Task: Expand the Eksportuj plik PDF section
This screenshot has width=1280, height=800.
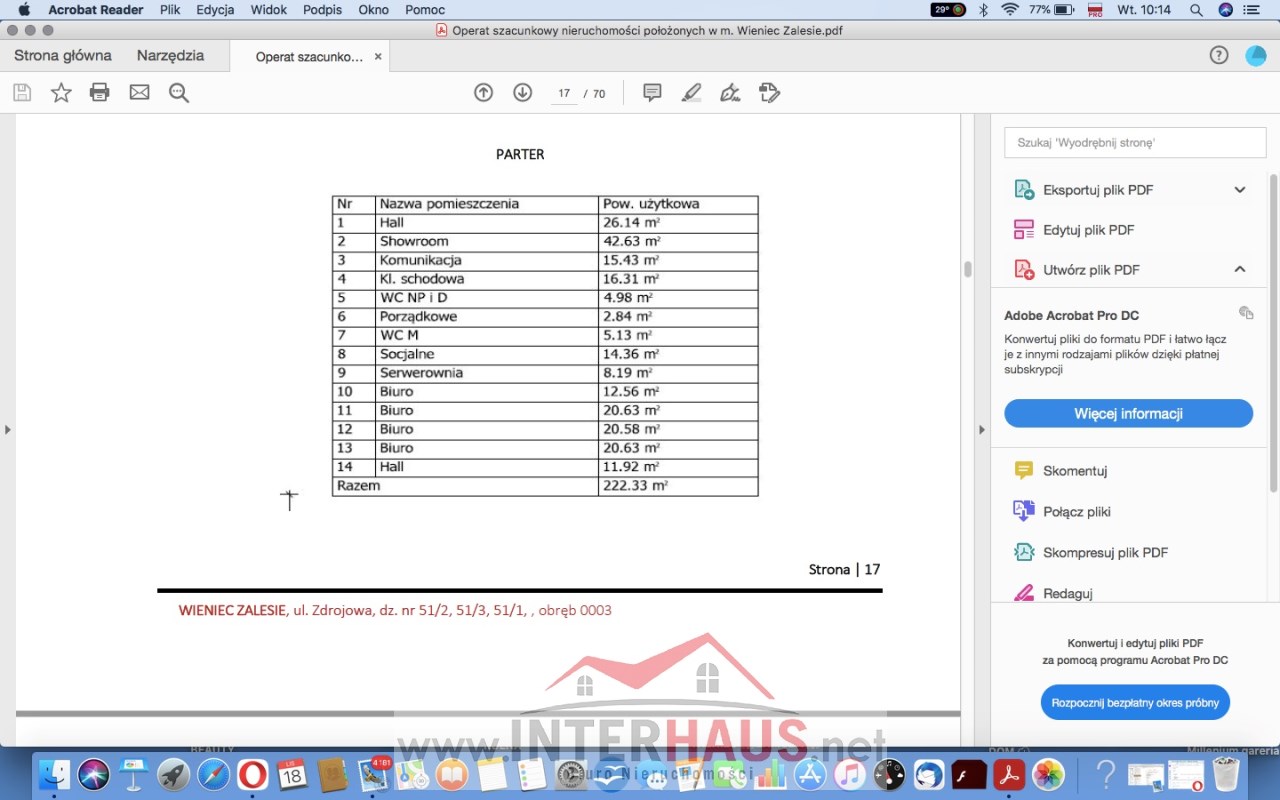Action: tap(1240, 190)
